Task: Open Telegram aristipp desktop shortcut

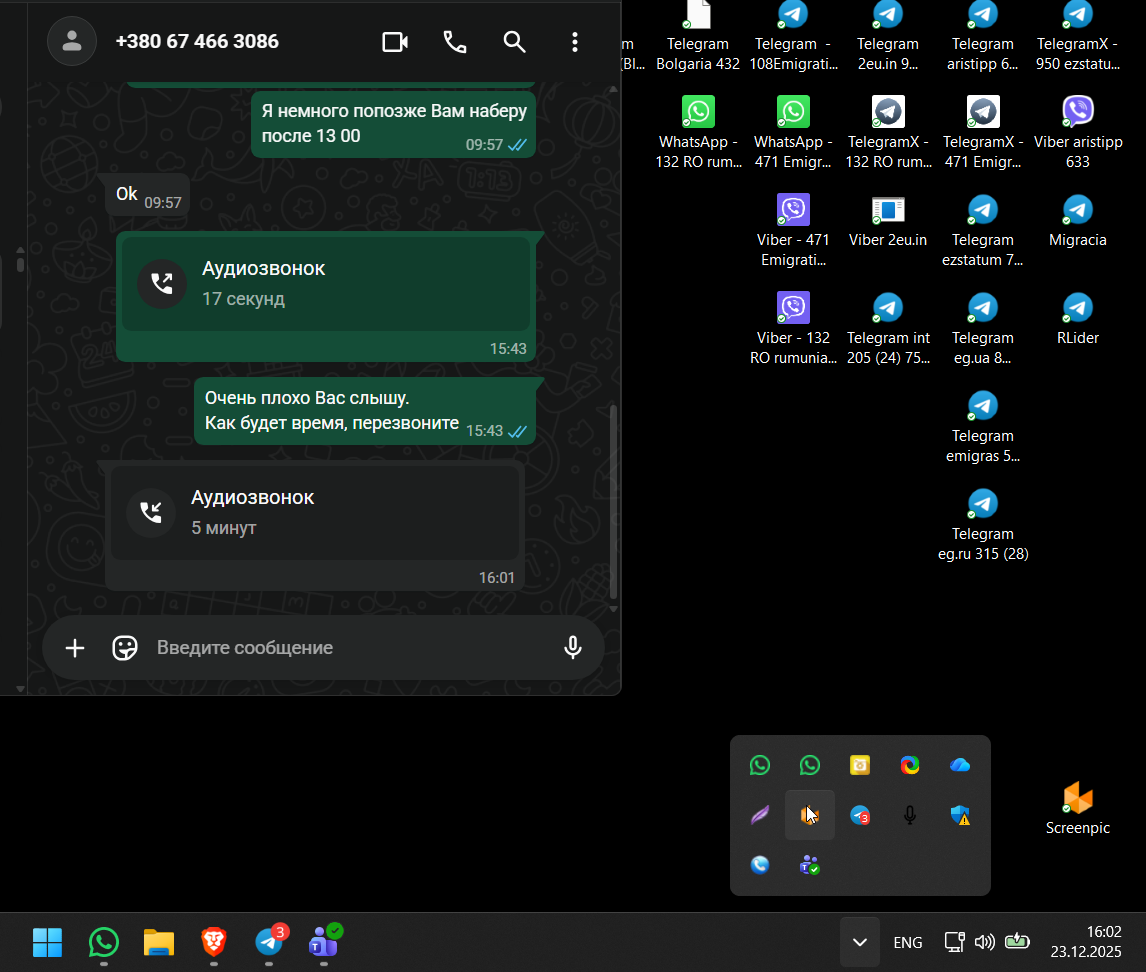Action: point(983,37)
